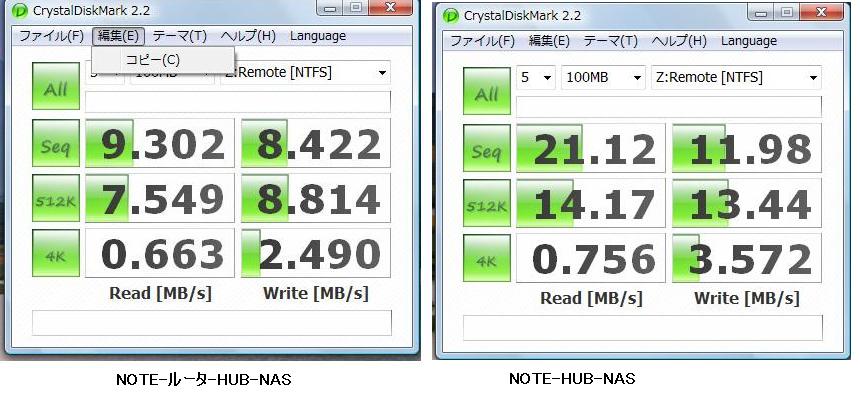Maximize the right CrystalDiskMark window
The width and height of the screenshot is (860, 400).
point(787,13)
